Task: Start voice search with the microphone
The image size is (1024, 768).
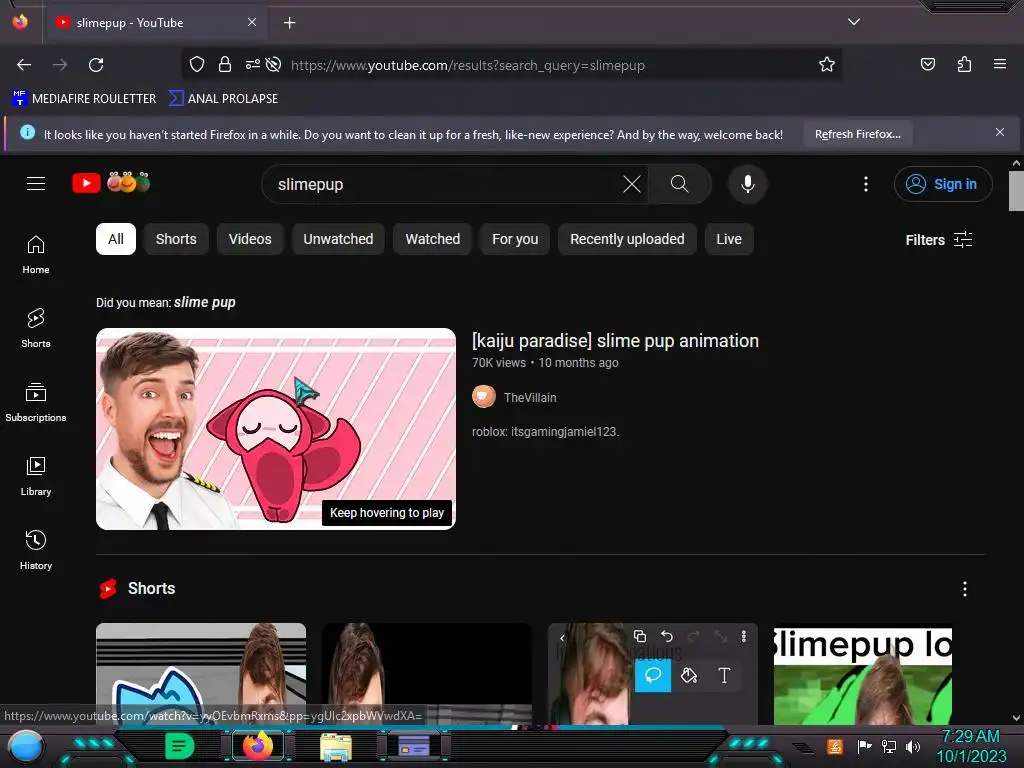Action: tap(748, 184)
